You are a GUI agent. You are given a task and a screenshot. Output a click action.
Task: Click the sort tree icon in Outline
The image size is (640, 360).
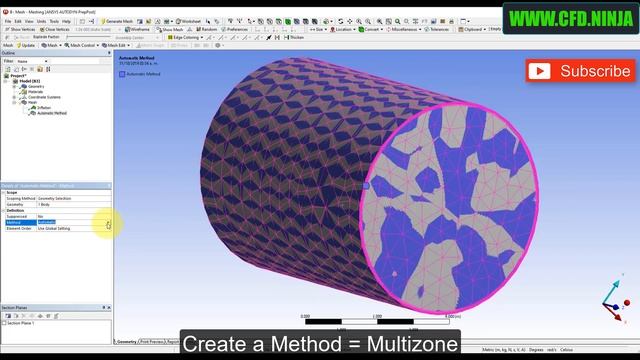click(x=48, y=69)
